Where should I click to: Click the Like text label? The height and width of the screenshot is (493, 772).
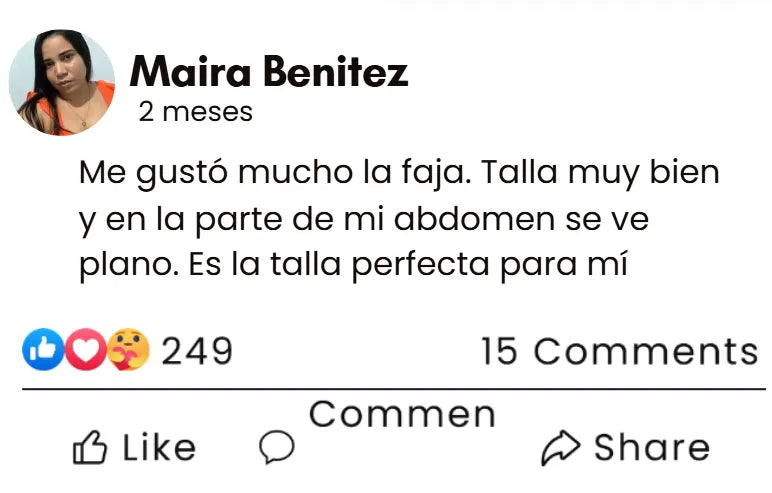tap(159, 448)
